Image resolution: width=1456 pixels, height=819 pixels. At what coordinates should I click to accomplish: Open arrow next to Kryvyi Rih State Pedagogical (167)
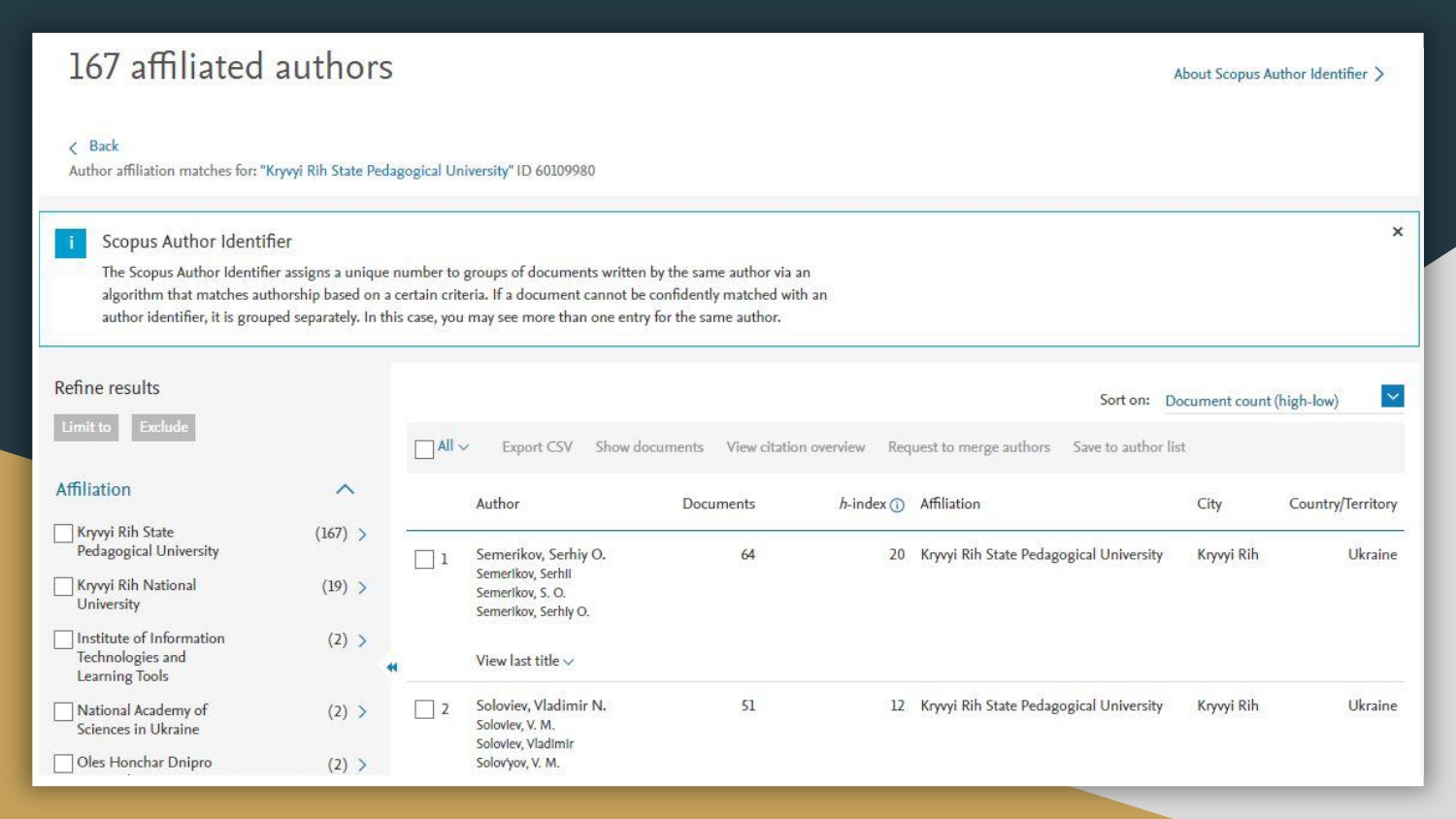(x=362, y=534)
